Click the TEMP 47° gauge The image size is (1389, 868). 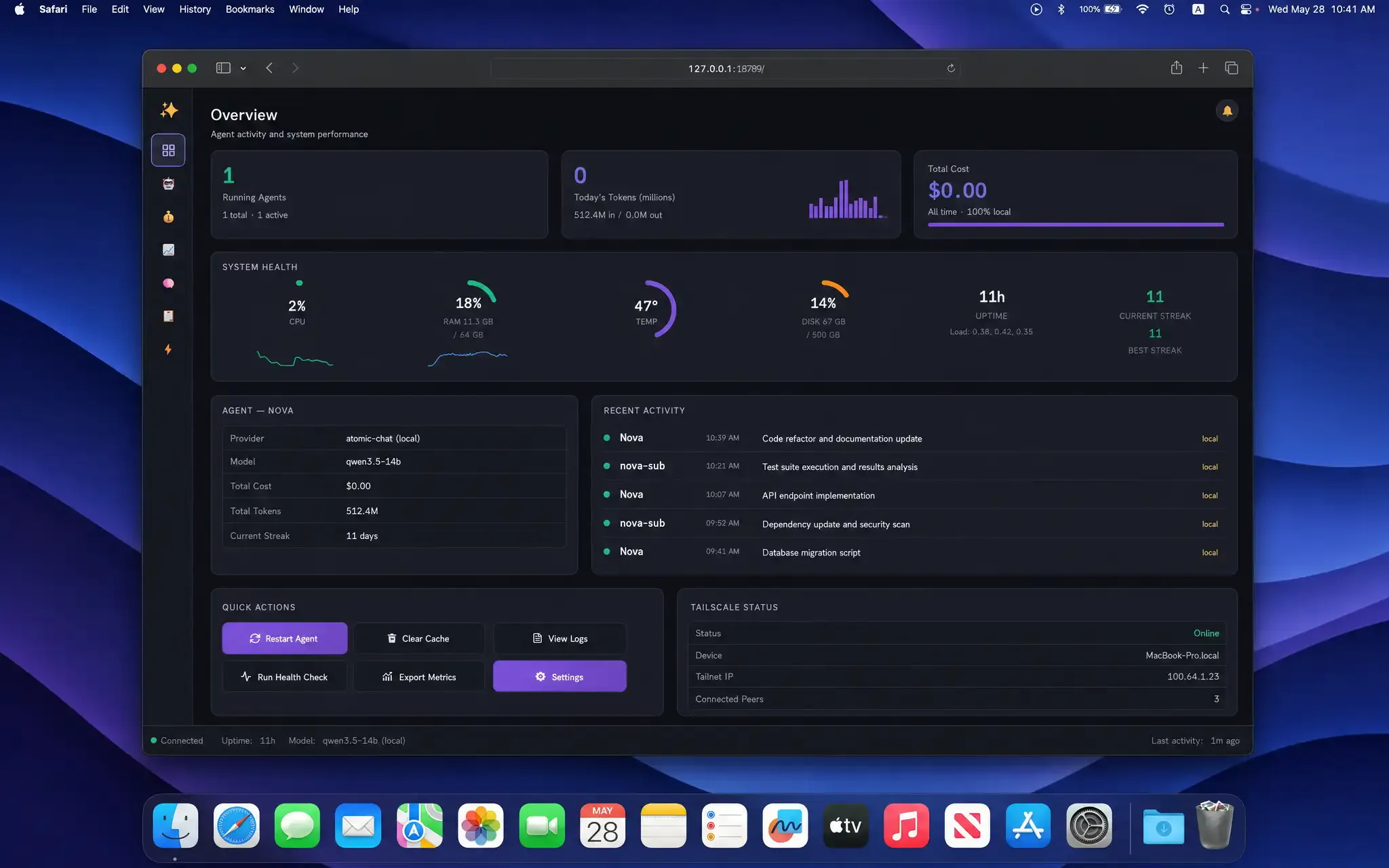click(x=648, y=309)
